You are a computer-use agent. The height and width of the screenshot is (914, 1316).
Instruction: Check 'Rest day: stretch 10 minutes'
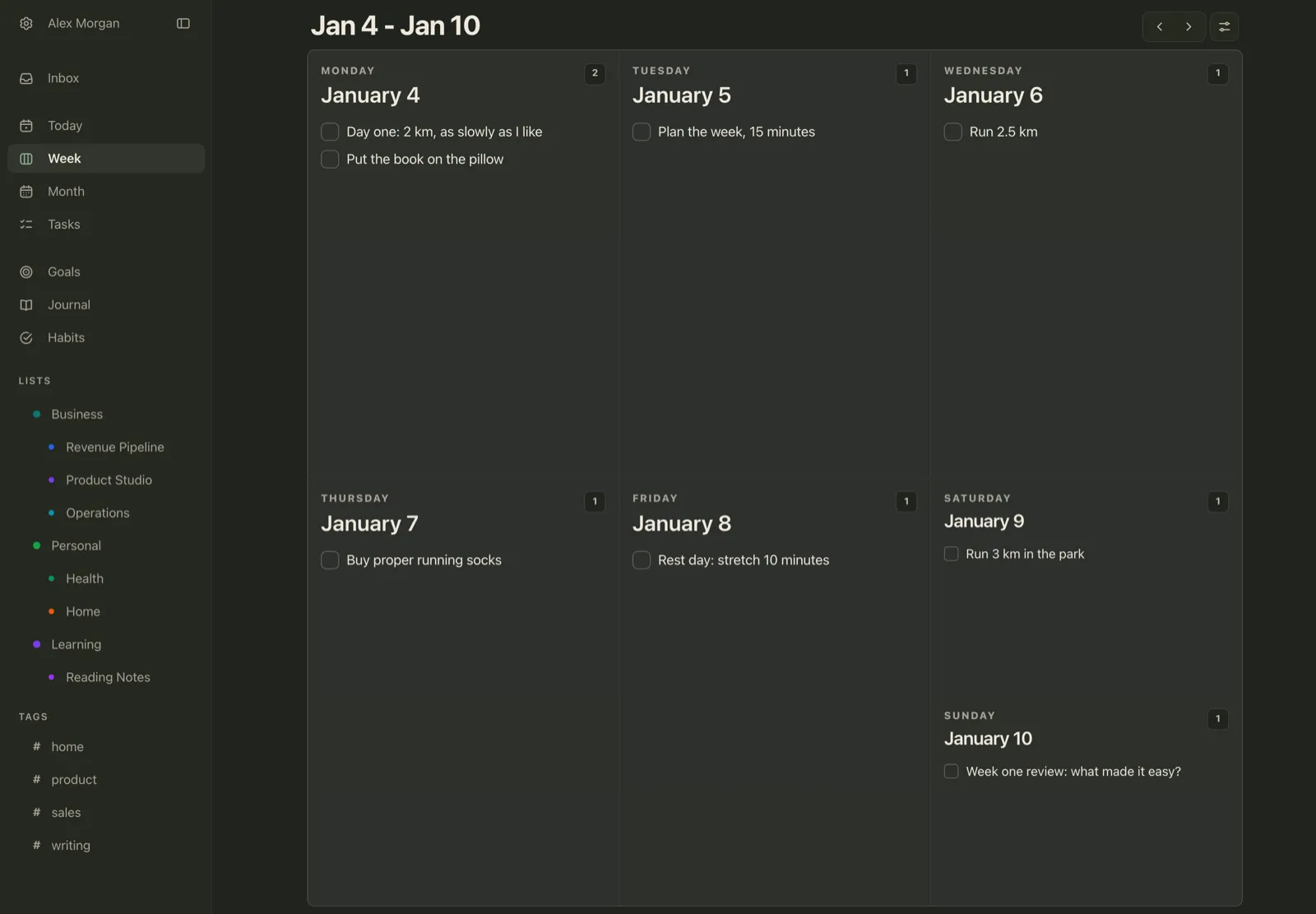pyautogui.click(x=642, y=560)
